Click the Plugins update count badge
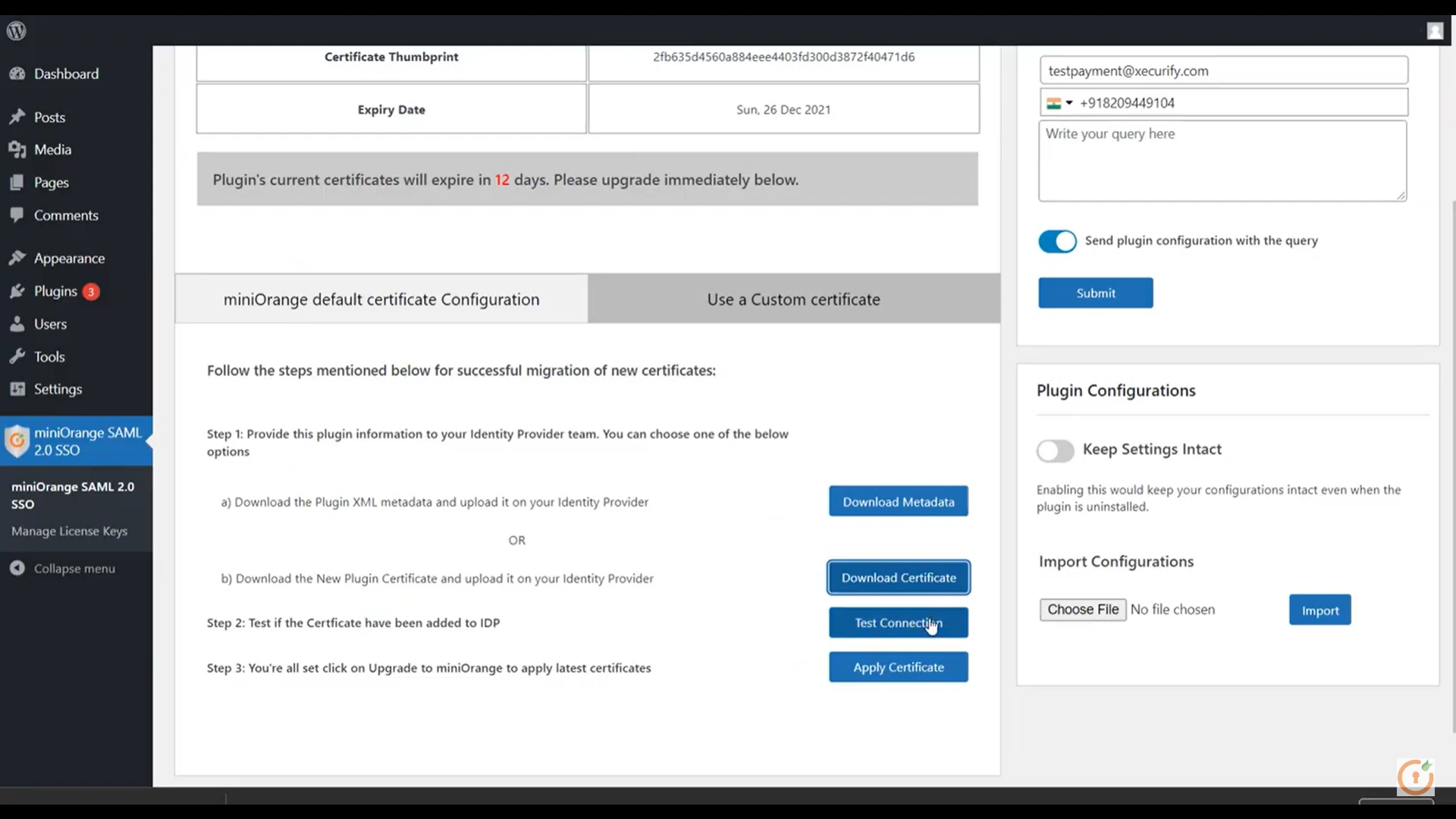The height and width of the screenshot is (819, 1456). coord(91,291)
